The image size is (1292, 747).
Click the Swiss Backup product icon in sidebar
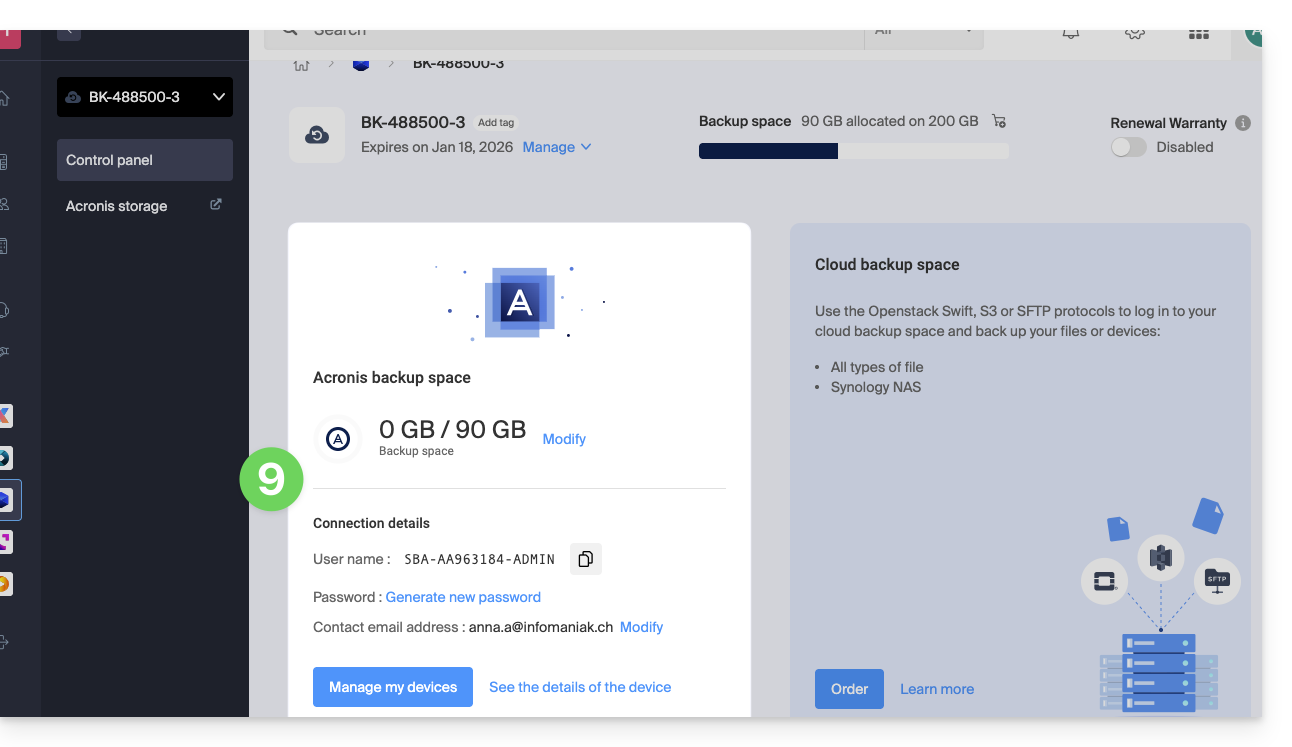(5, 499)
